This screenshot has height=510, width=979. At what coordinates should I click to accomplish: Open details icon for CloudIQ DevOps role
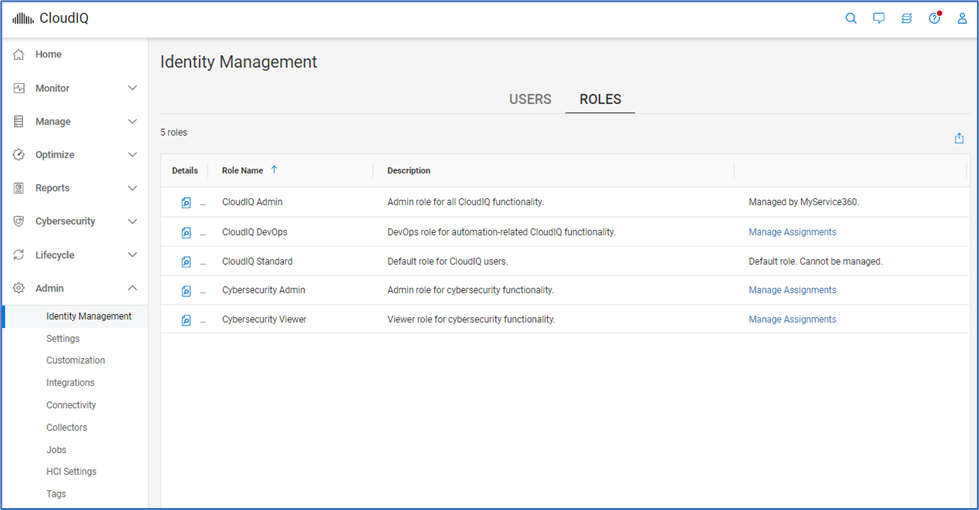(186, 232)
